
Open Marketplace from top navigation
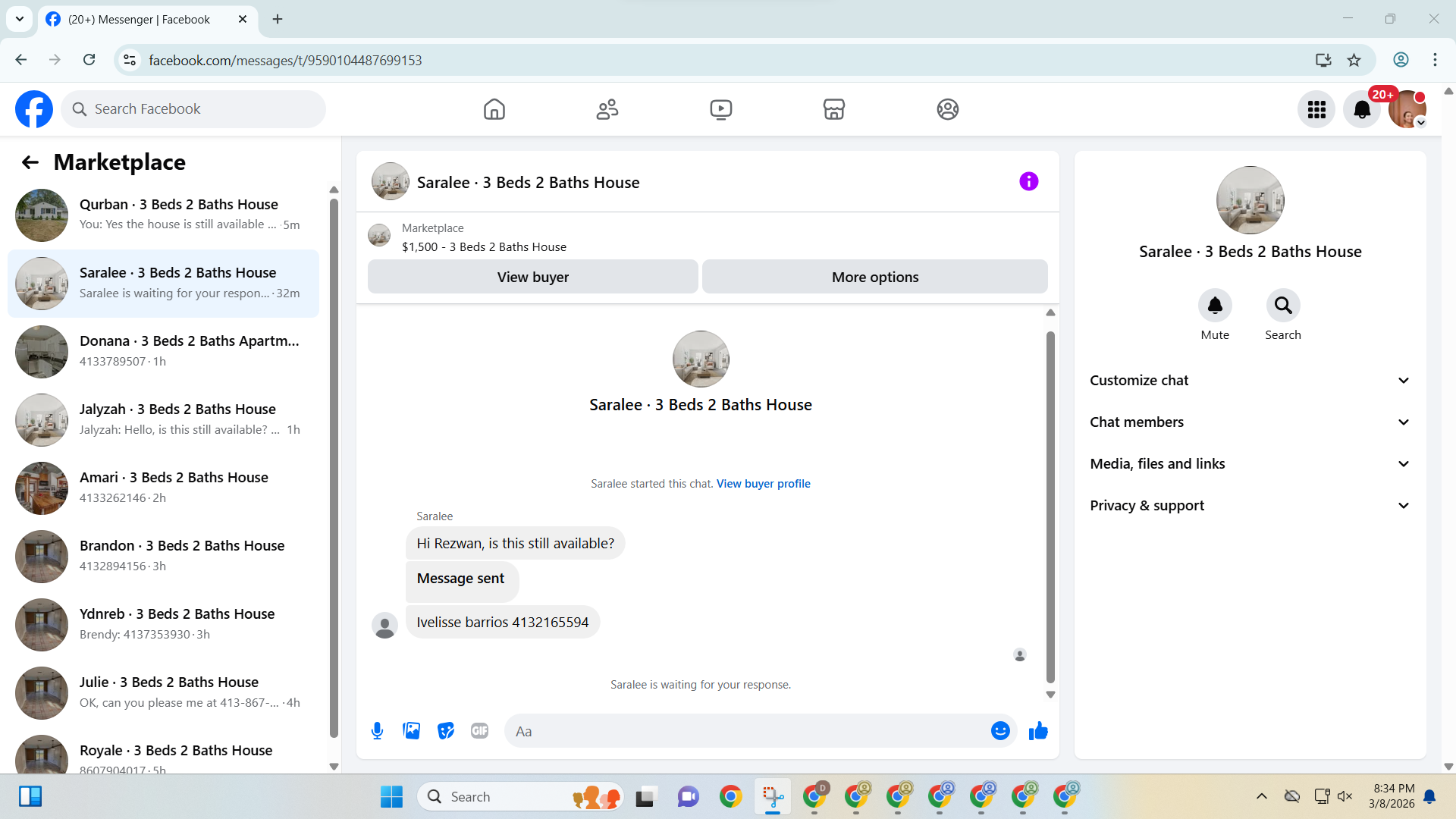(833, 109)
